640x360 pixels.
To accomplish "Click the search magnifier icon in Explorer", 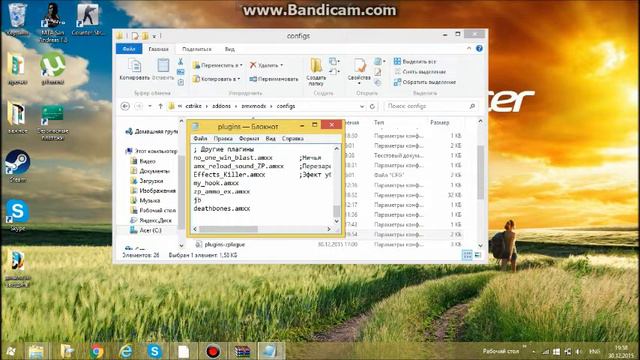I will pyautogui.click(x=472, y=106).
